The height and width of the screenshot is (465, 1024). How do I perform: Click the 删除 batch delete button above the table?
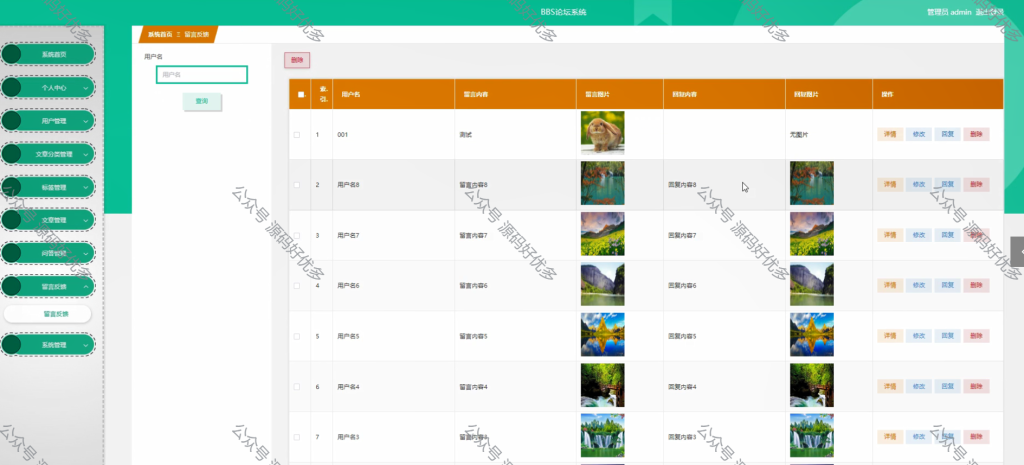click(x=297, y=60)
